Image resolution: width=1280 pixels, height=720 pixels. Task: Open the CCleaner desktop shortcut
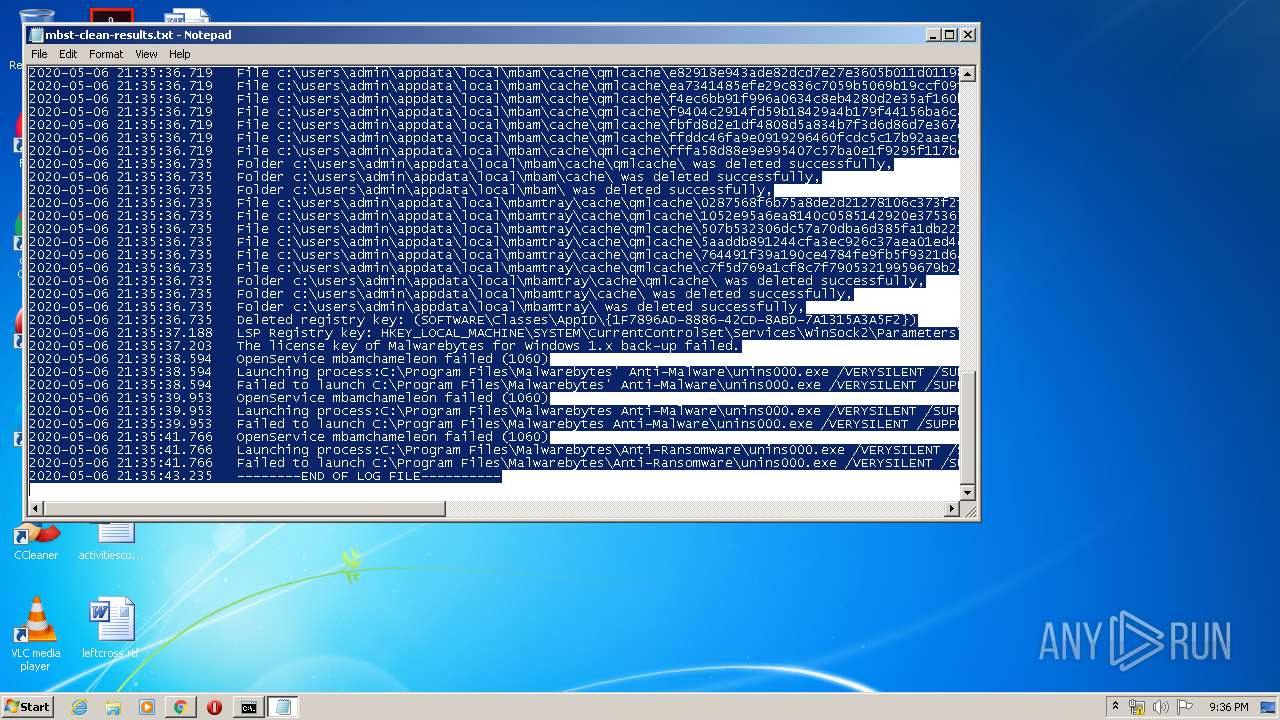[36, 541]
